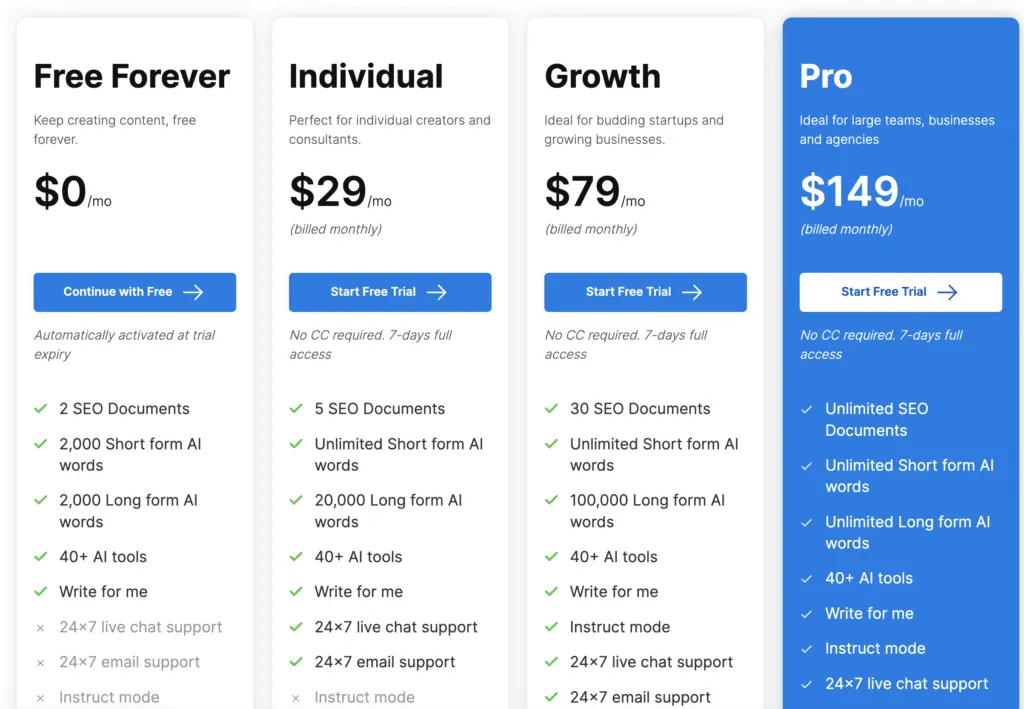The image size is (1024, 709).
Task: Click the $149 Pro price
Action: (x=849, y=191)
